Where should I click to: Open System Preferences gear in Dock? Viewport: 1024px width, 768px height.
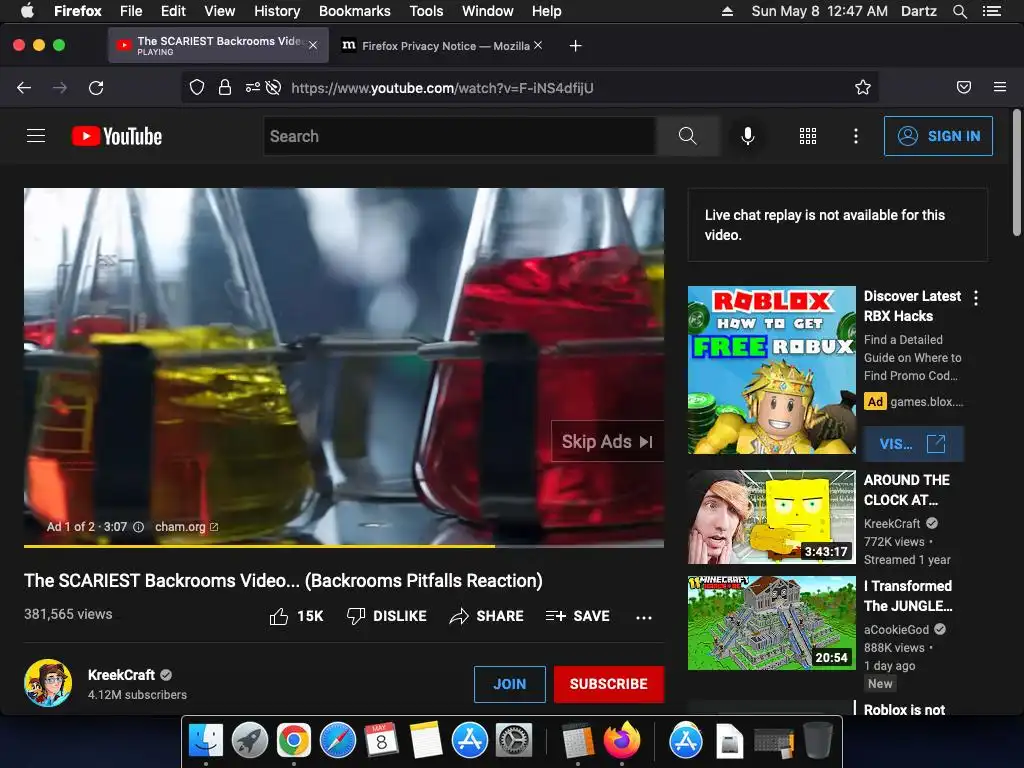(515, 741)
